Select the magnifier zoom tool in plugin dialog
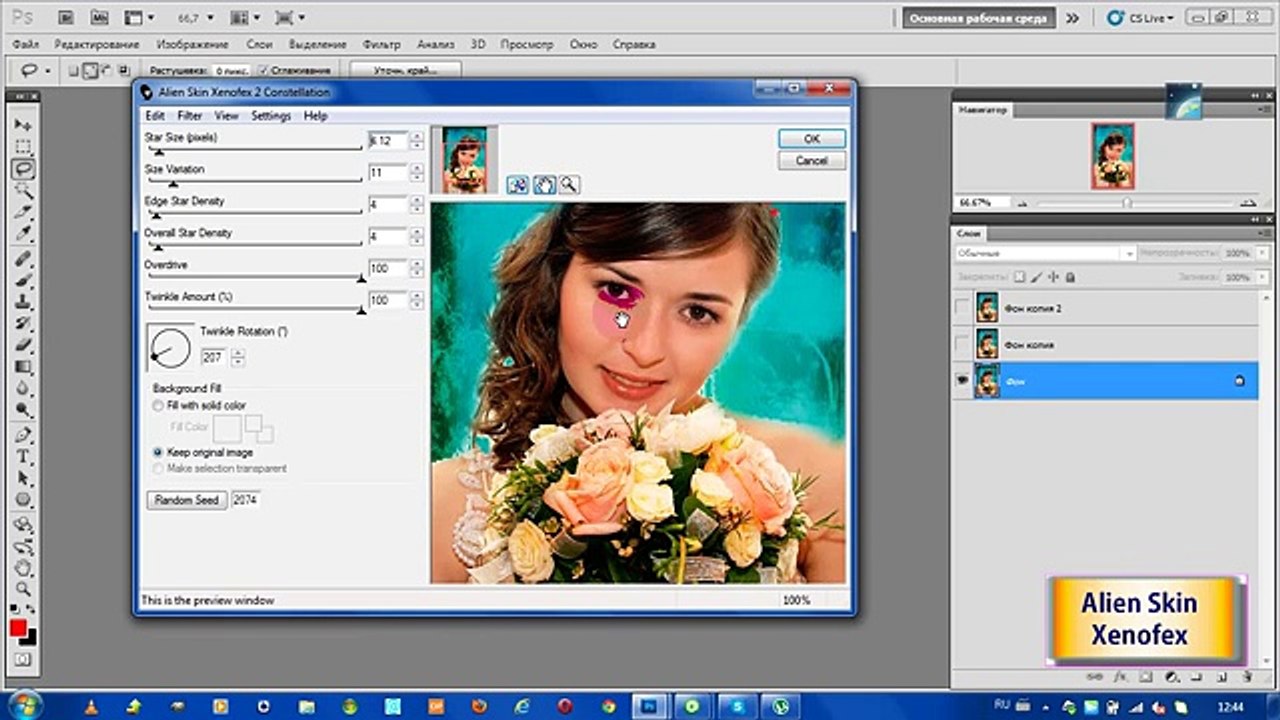Screen dimensions: 1280x720 [x=569, y=184]
